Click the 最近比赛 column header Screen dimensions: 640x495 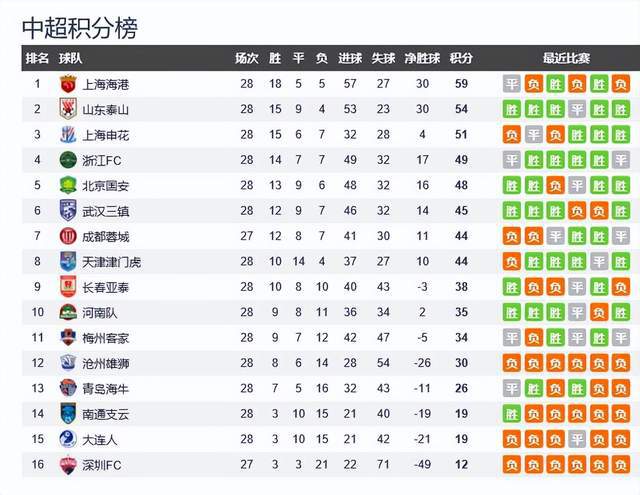click(566, 58)
